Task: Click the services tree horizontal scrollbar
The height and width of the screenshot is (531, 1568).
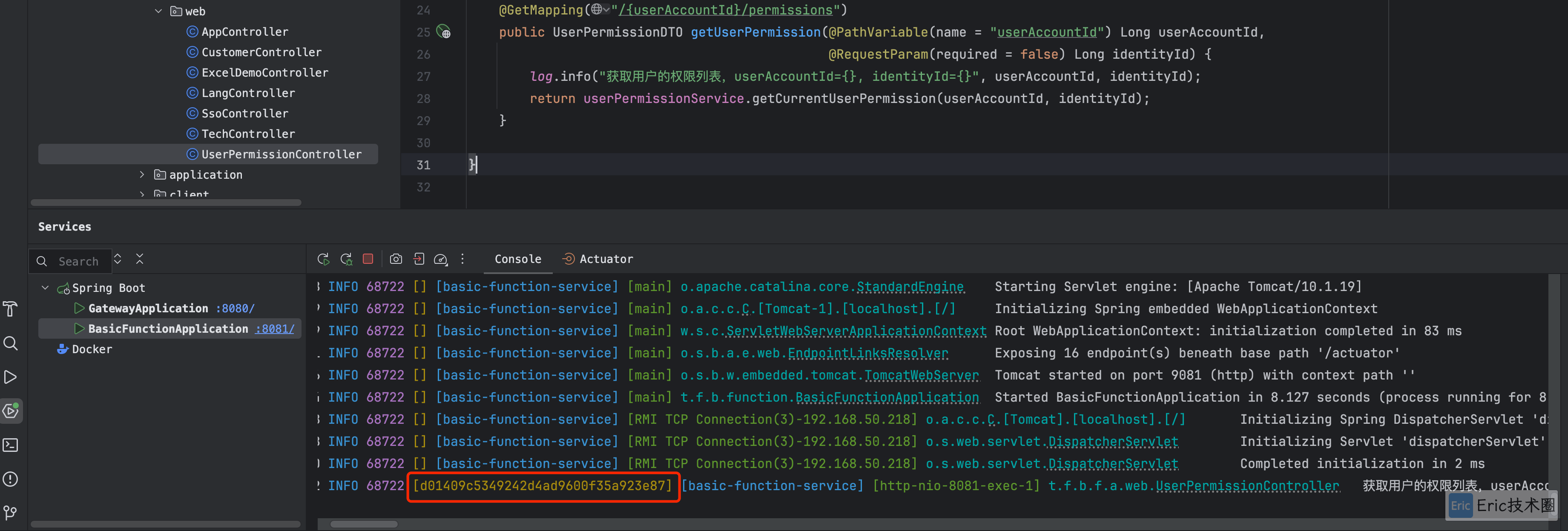Action: coord(166,524)
